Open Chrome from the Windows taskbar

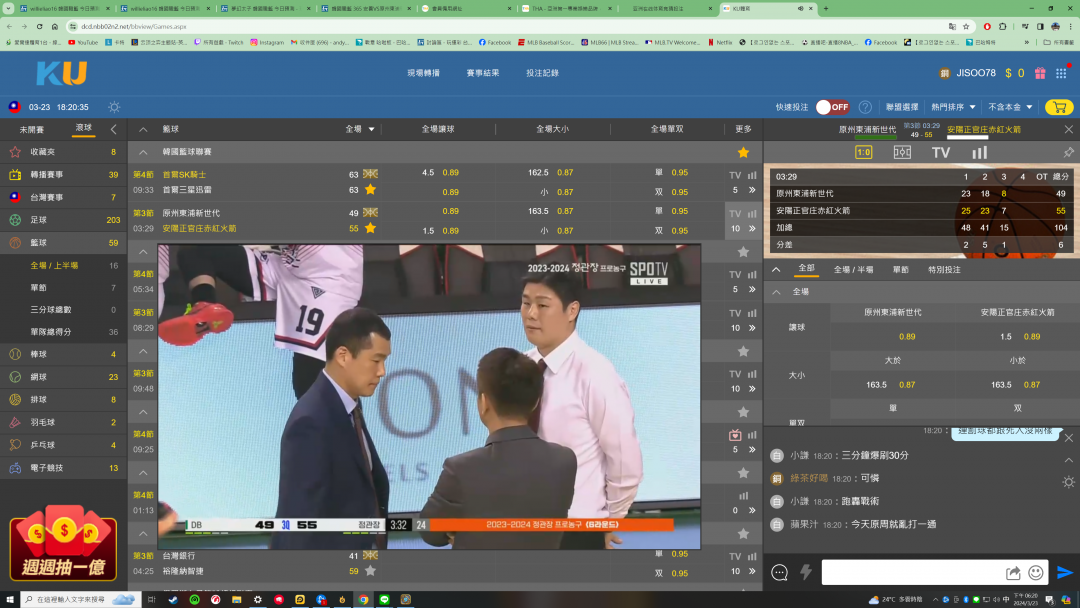tap(363, 600)
